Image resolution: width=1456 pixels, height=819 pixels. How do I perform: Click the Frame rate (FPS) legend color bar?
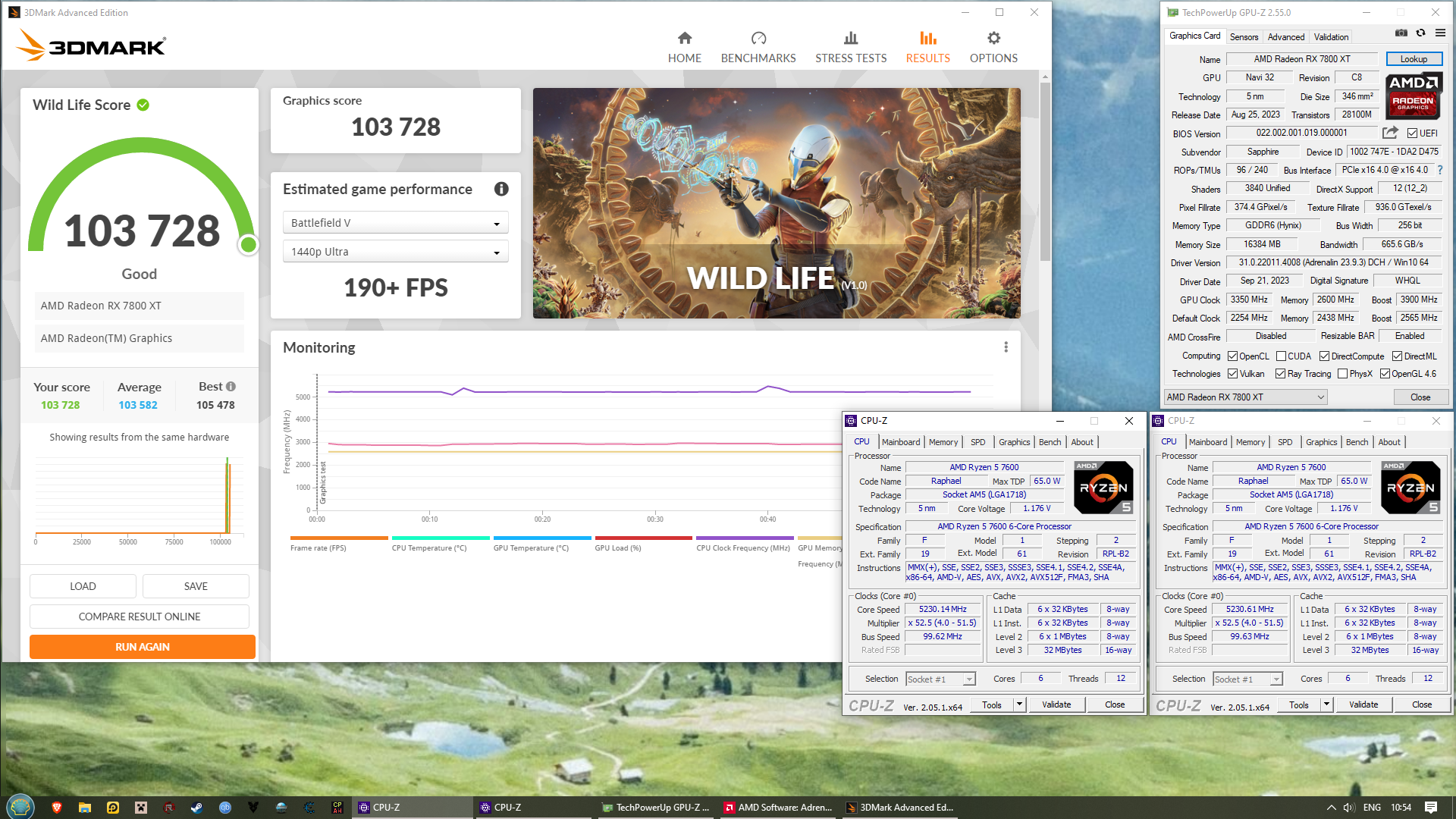[339, 538]
